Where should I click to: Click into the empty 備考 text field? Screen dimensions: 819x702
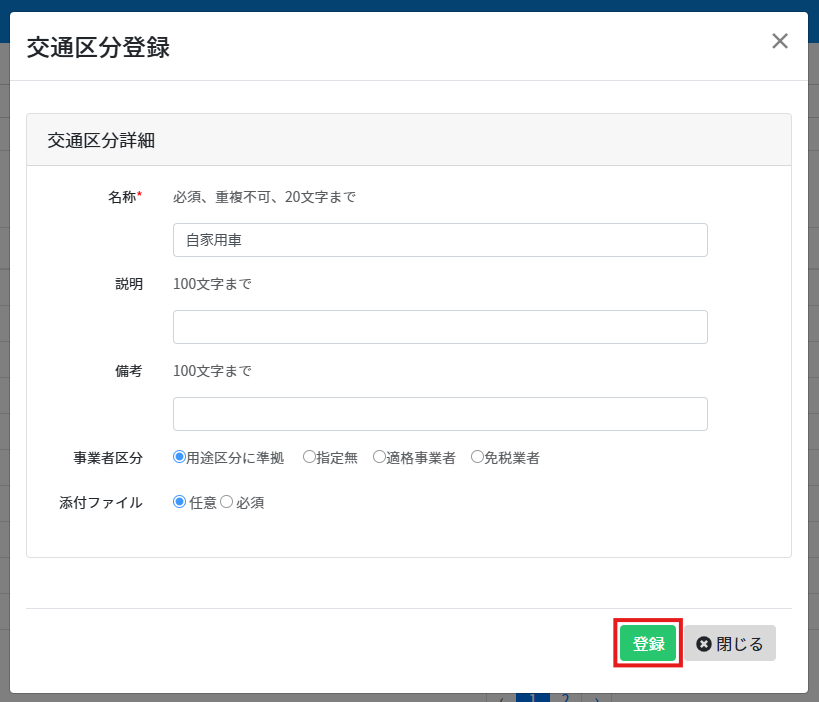pos(440,414)
